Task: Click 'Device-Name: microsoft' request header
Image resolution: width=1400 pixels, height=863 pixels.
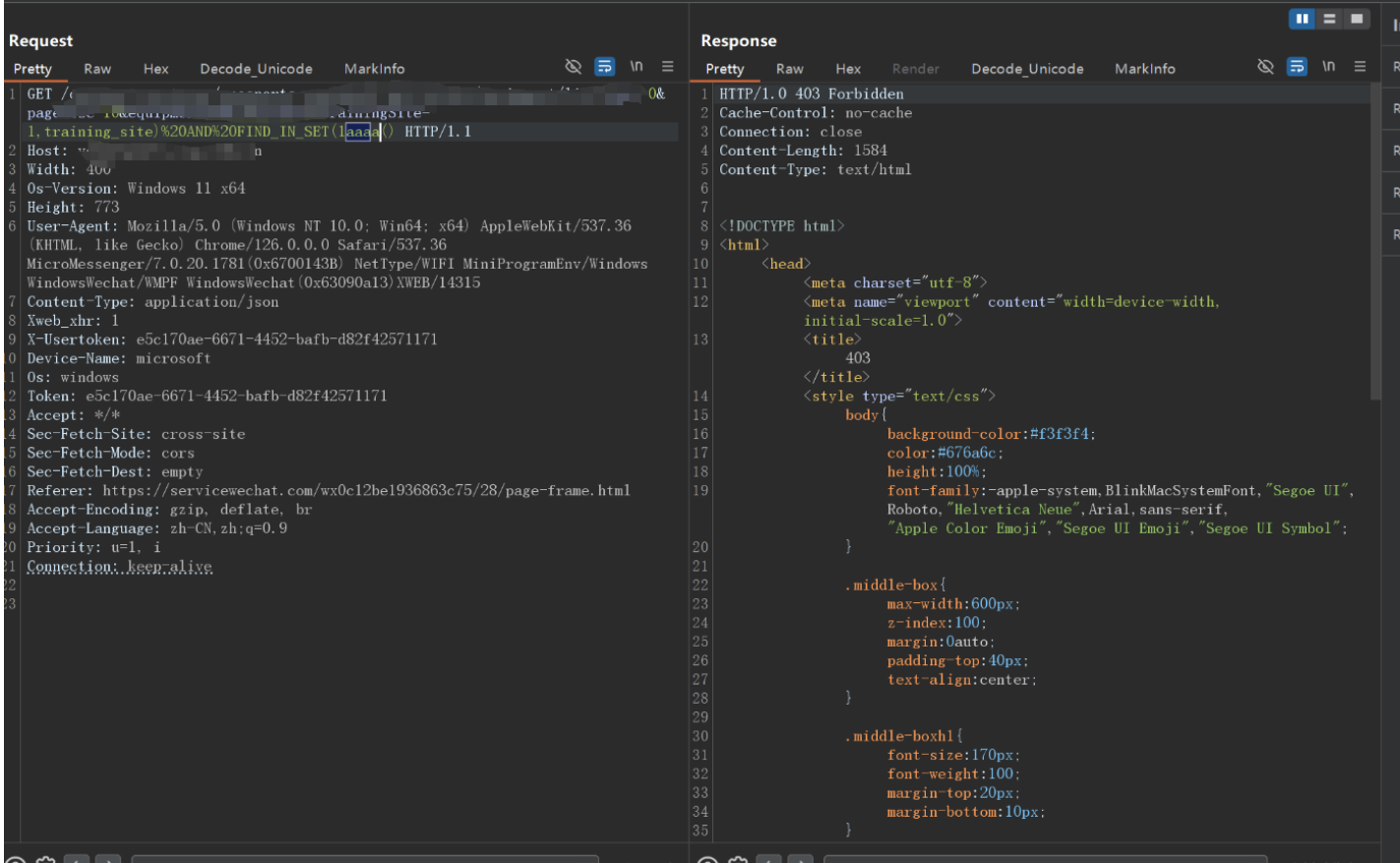Action: pyautogui.click(x=119, y=358)
